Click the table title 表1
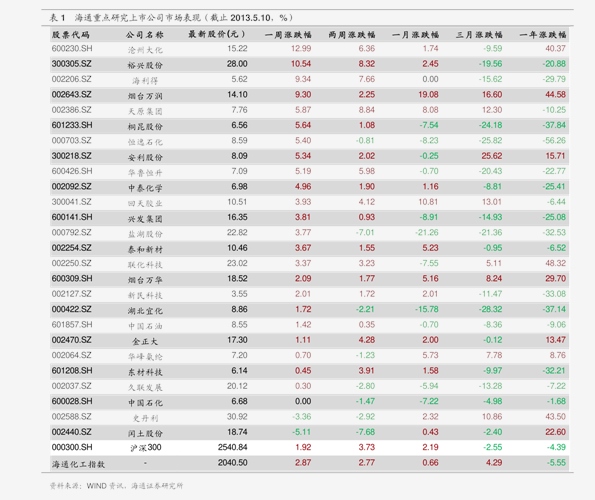Viewport: 595px width, 500px height. [x=57, y=17]
